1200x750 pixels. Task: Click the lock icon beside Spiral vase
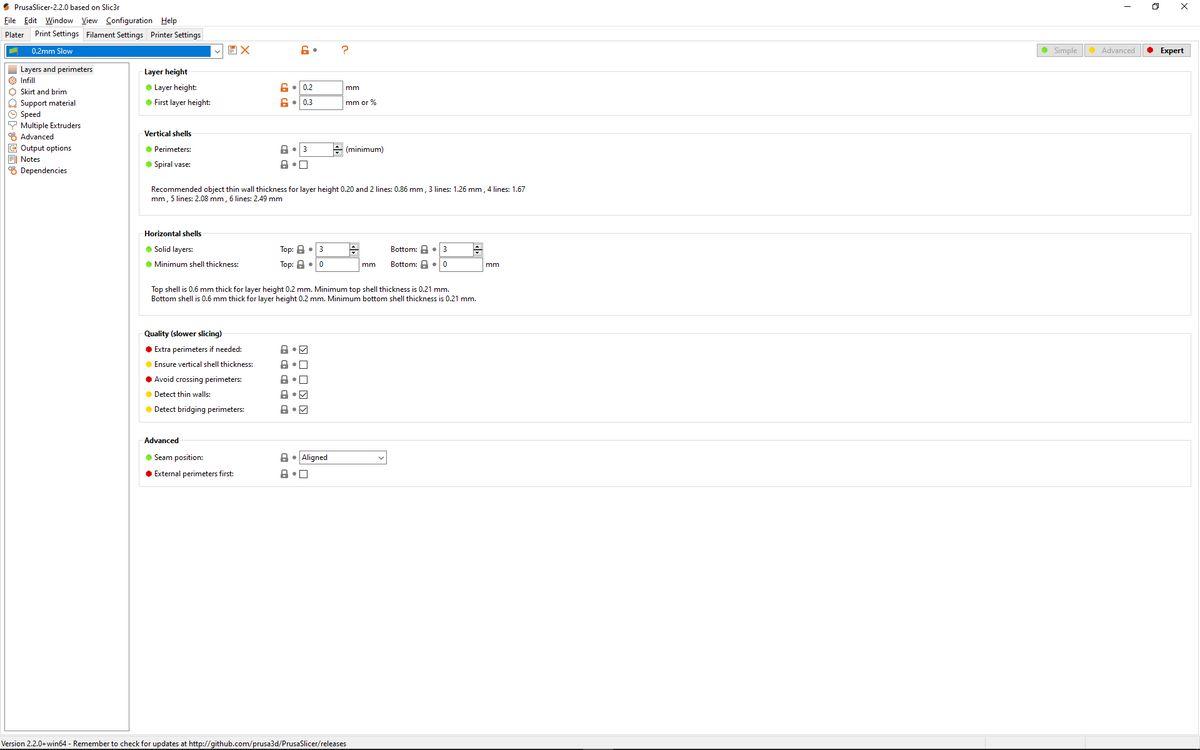284,164
